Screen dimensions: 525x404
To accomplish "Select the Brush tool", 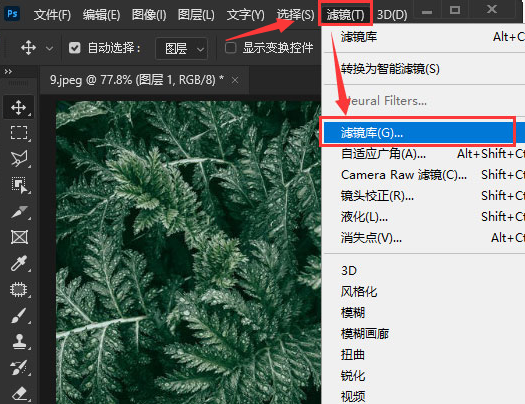I will click(x=18, y=316).
